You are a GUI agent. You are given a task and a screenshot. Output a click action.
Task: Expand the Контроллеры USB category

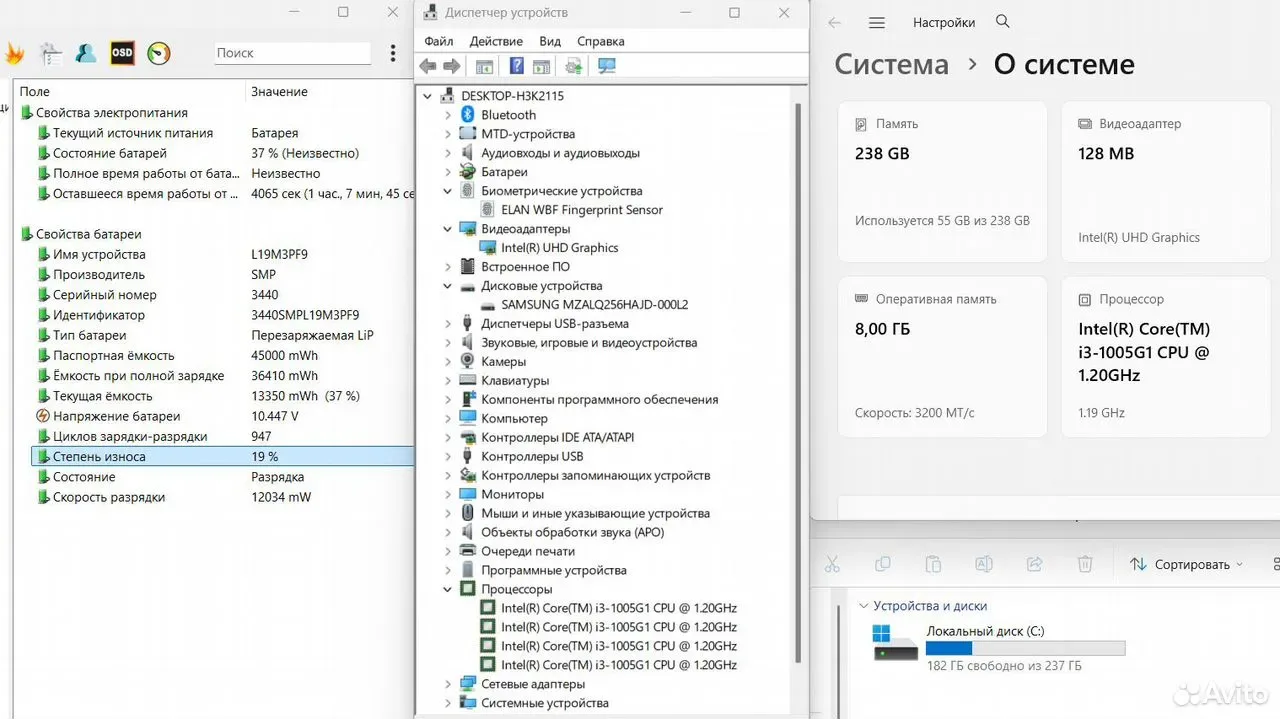click(448, 456)
